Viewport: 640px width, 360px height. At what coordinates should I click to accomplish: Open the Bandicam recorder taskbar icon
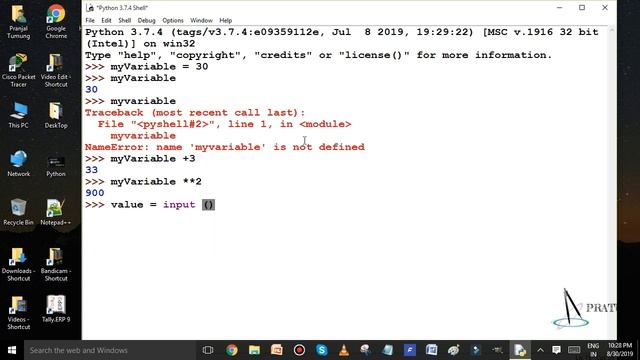[299, 350]
